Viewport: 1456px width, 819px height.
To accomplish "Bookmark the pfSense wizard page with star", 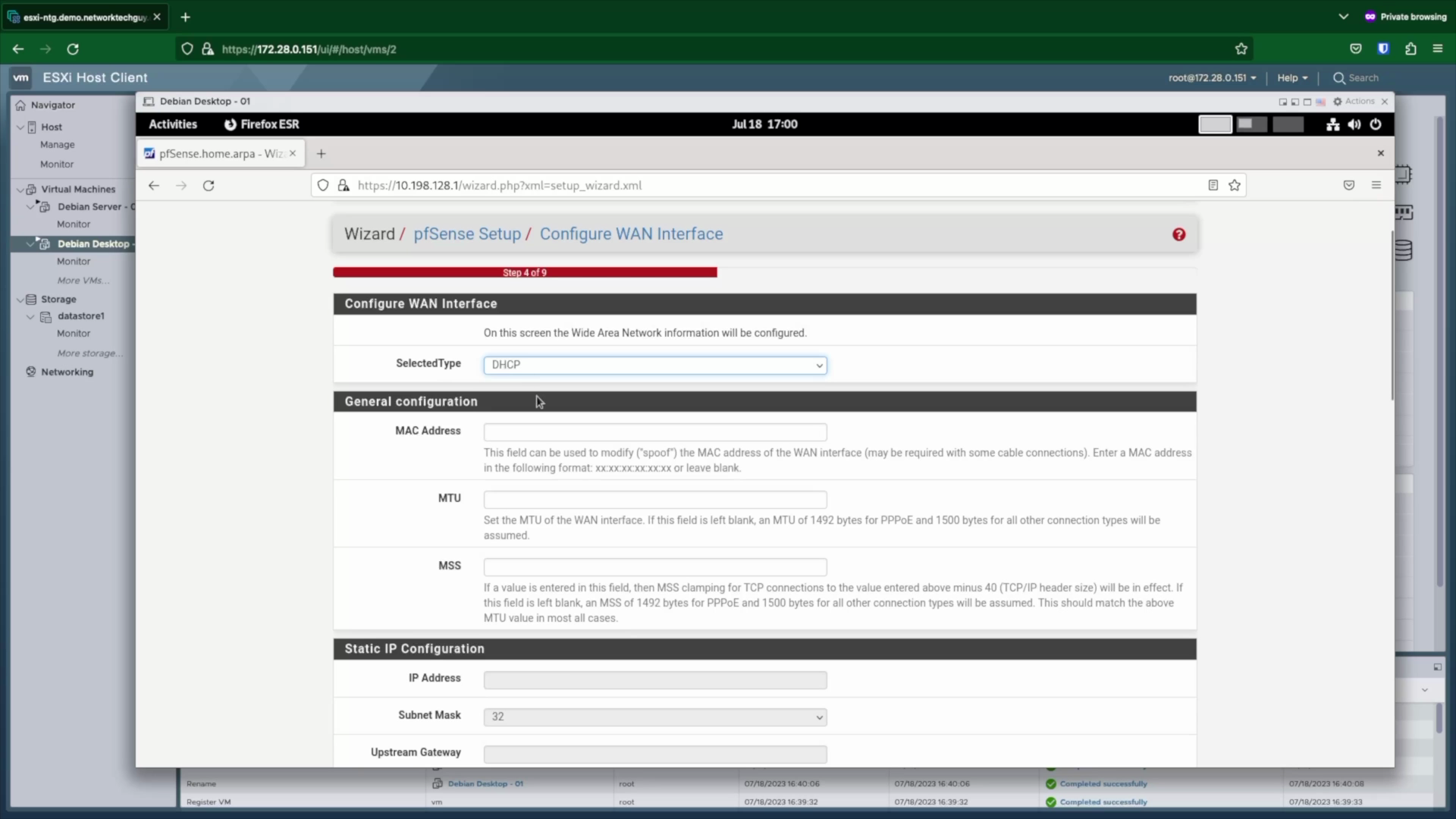I will [x=1235, y=185].
